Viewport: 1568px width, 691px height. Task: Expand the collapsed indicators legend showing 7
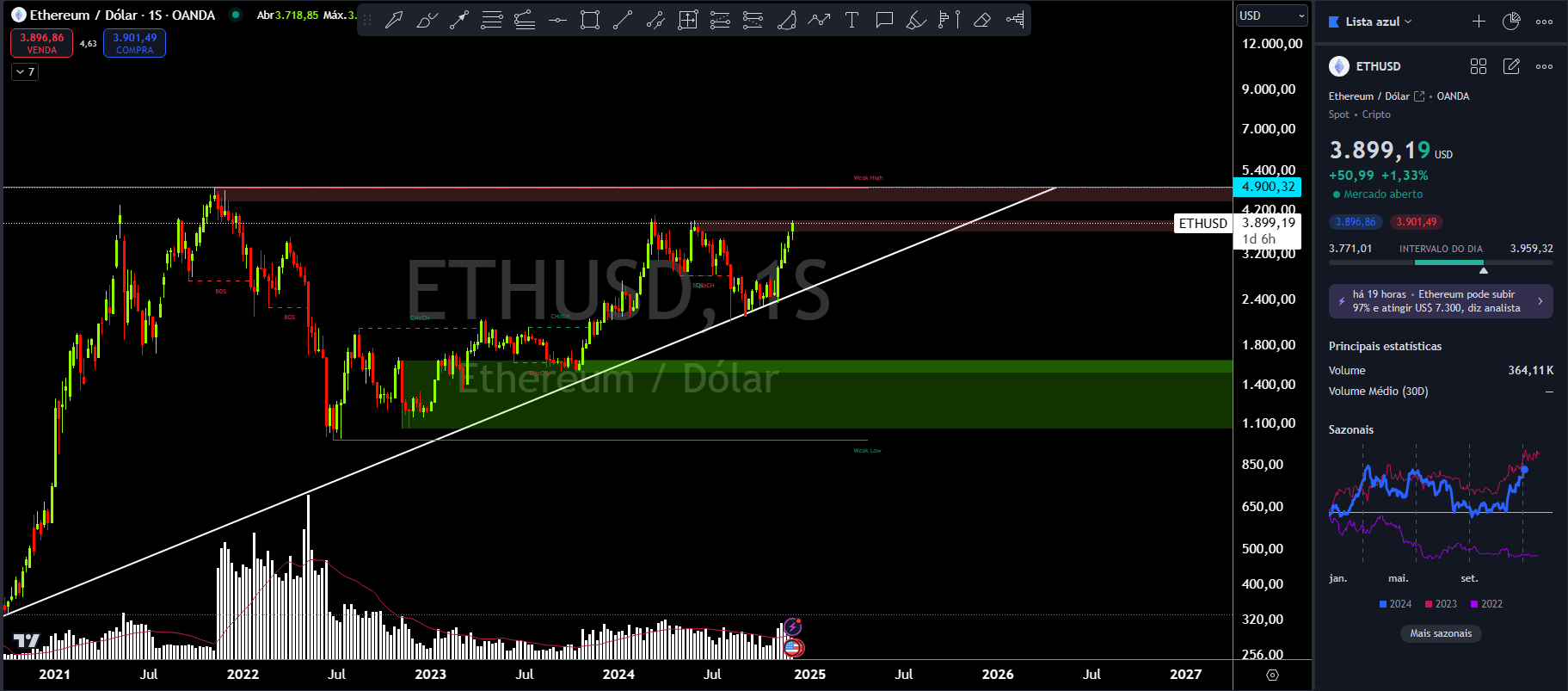coord(25,72)
